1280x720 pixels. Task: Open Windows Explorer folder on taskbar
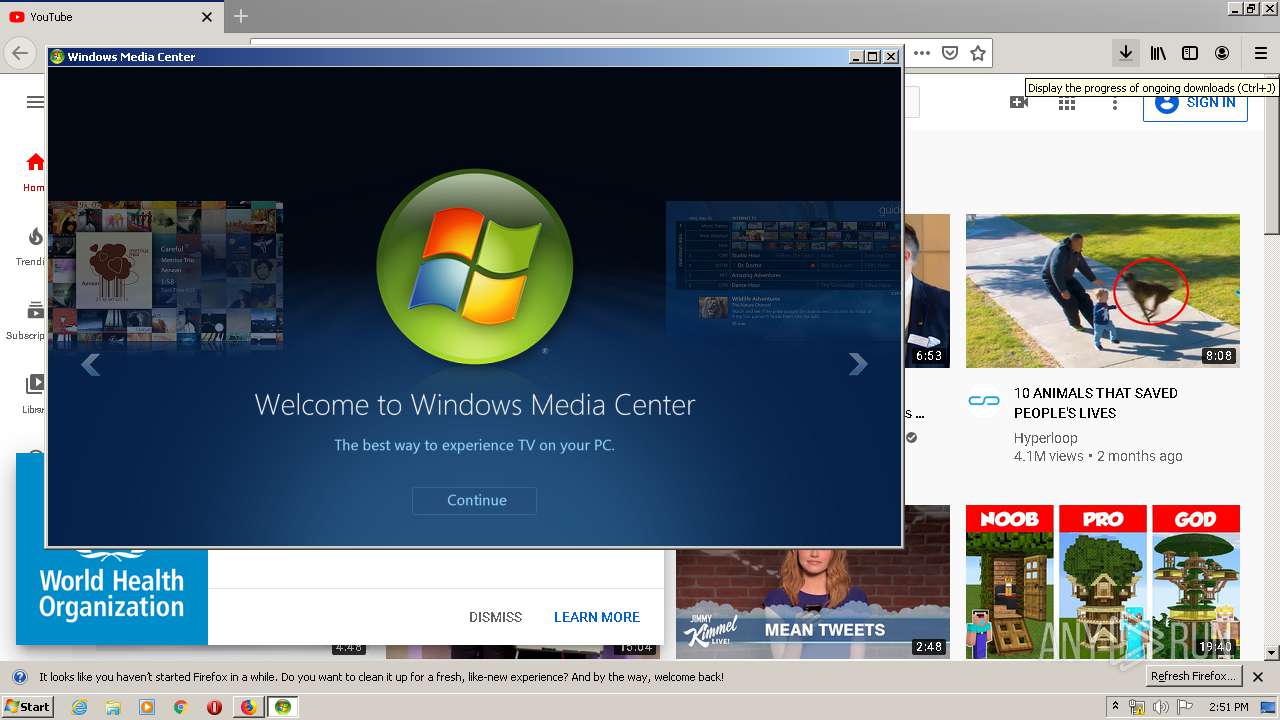[113, 707]
